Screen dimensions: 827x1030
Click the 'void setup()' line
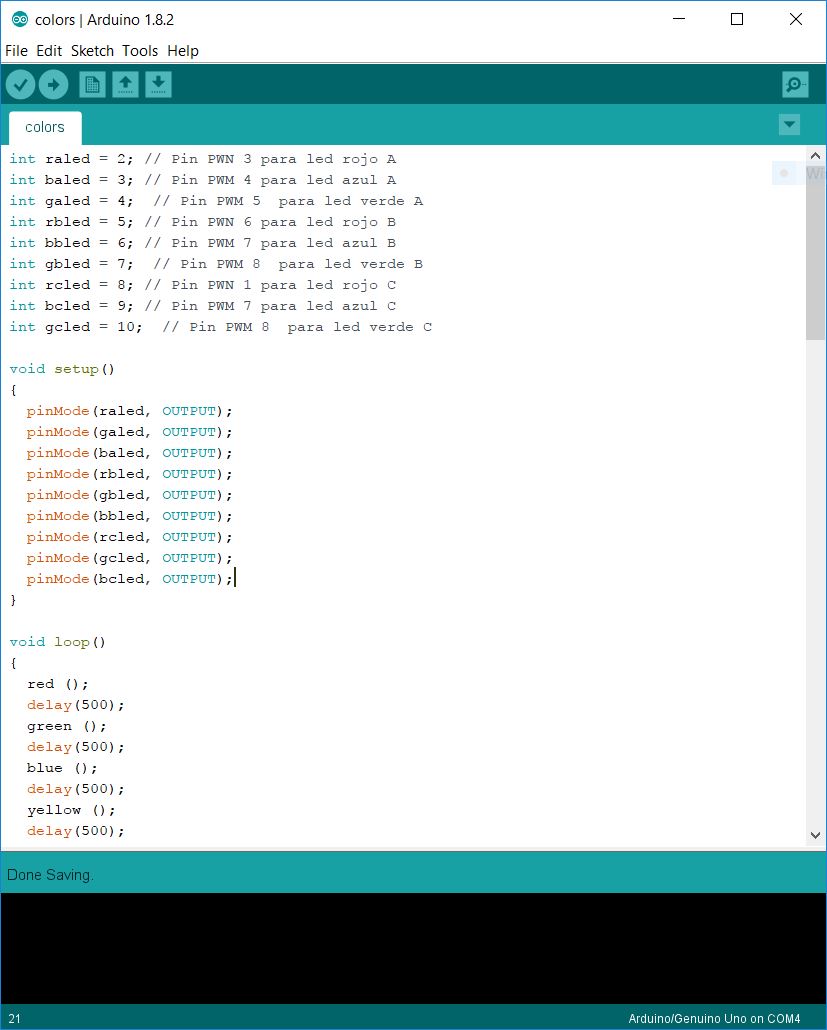coord(62,369)
